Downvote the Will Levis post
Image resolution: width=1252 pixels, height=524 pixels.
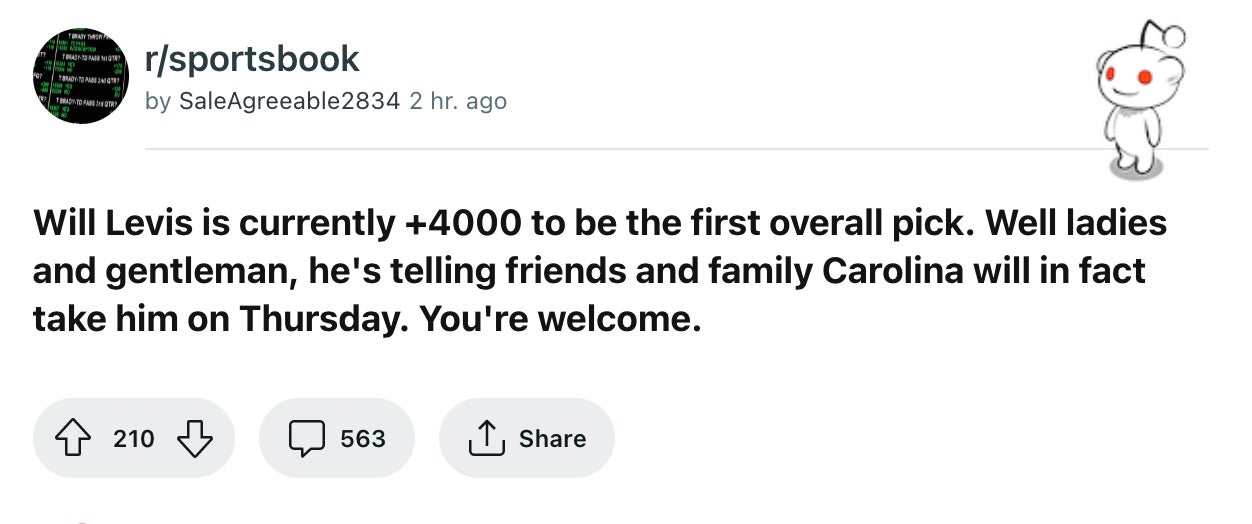click(192, 438)
